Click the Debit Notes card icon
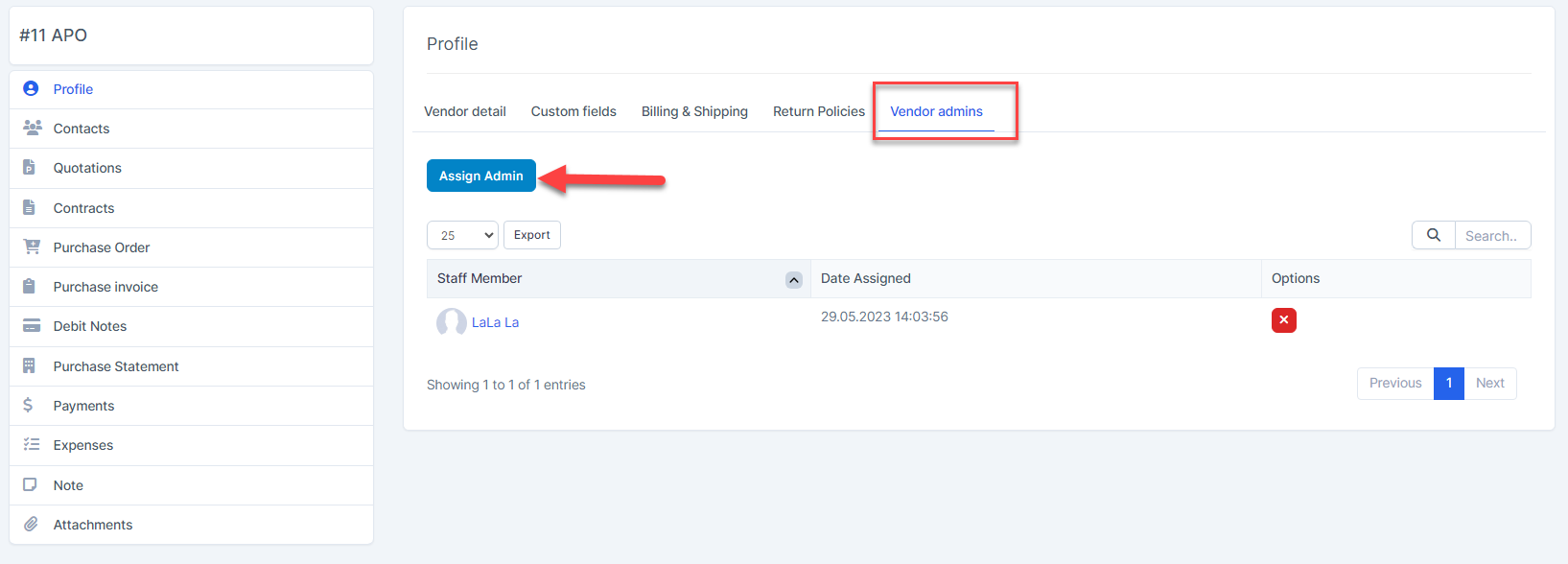The width and height of the screenshot is (1568, 564). coord(32,326)
